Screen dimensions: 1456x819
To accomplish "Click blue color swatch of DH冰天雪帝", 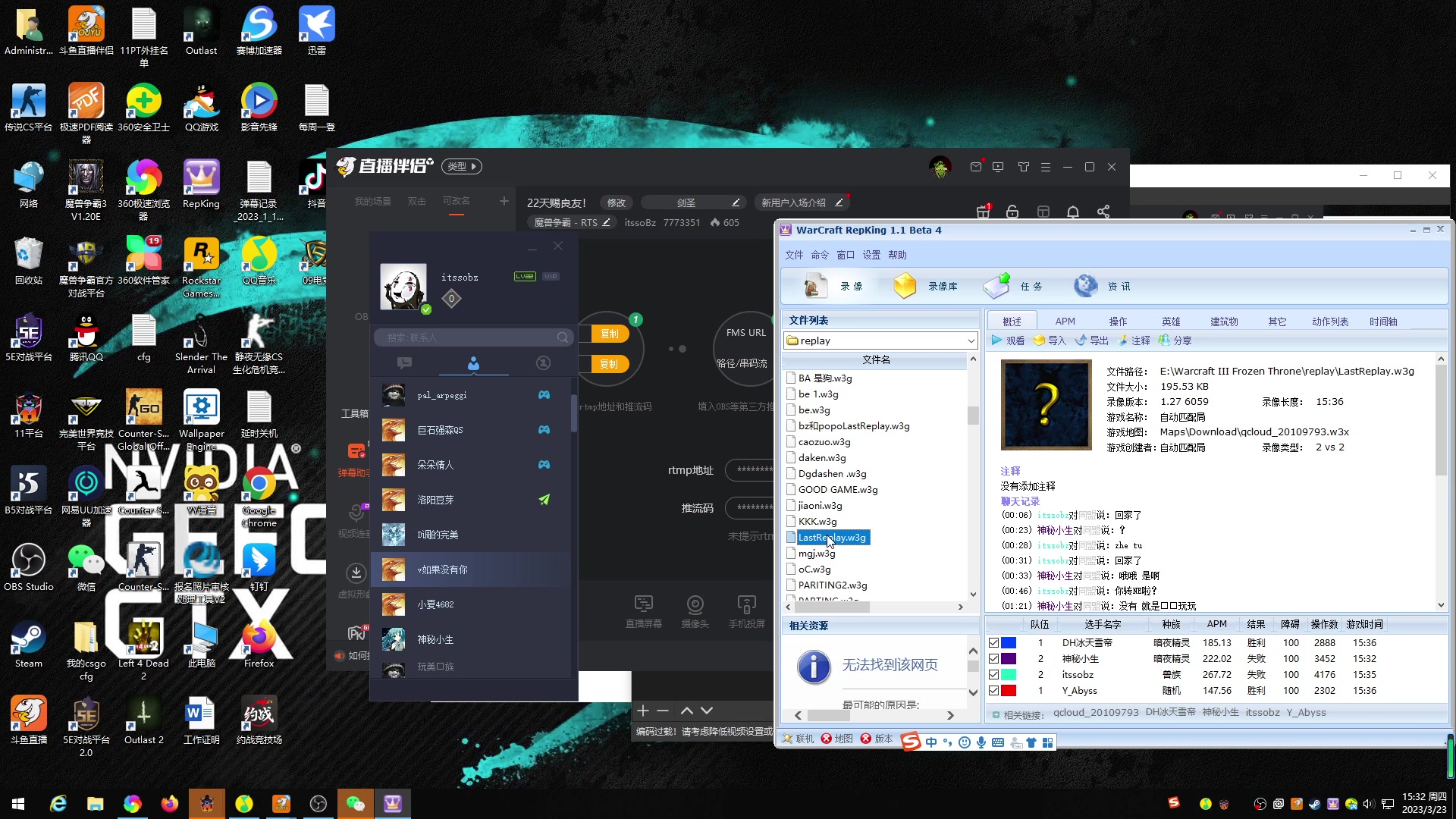I will click(x=1009, y=643).
